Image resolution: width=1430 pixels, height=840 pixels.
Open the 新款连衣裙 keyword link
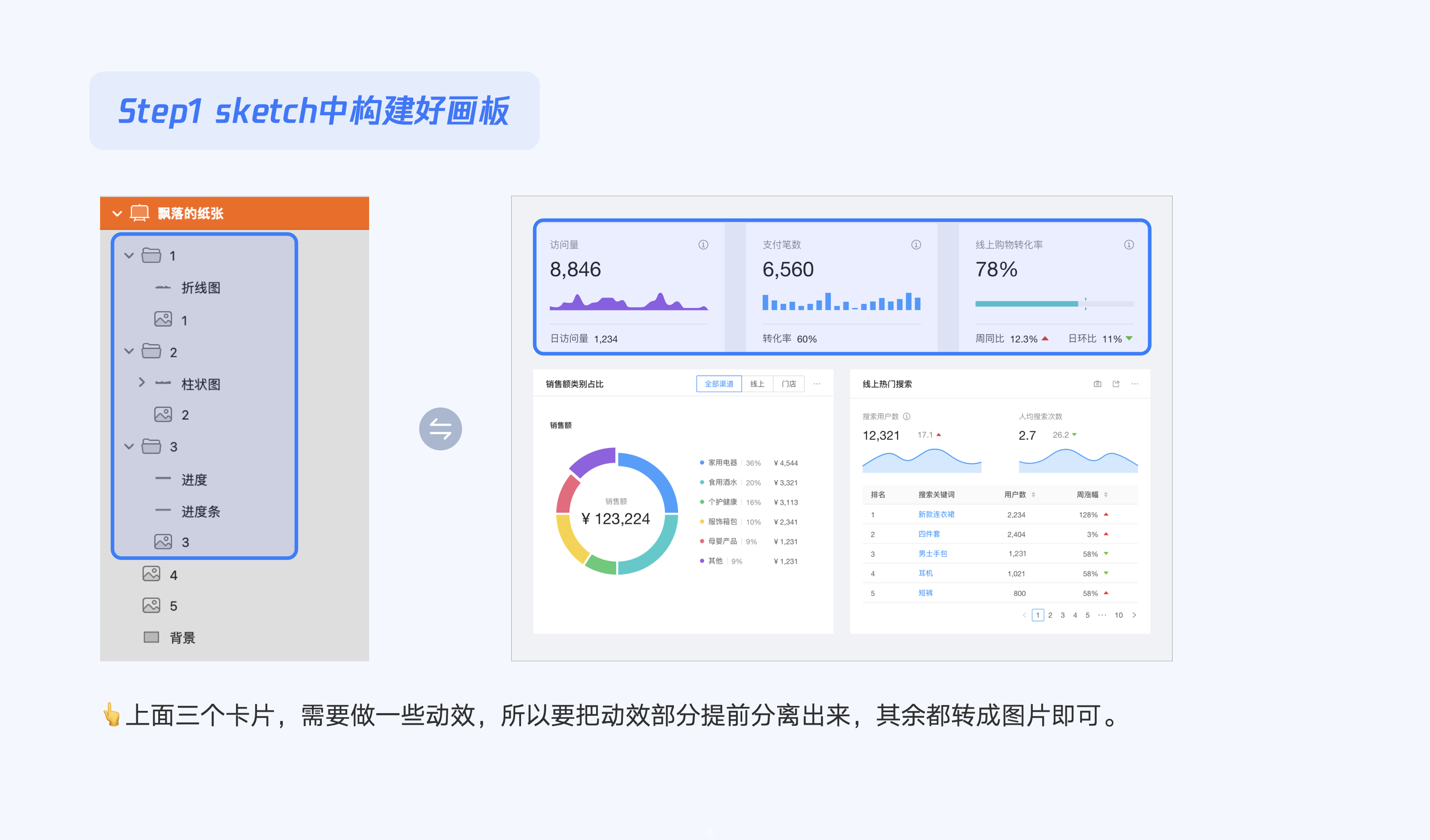click(936, 514)
